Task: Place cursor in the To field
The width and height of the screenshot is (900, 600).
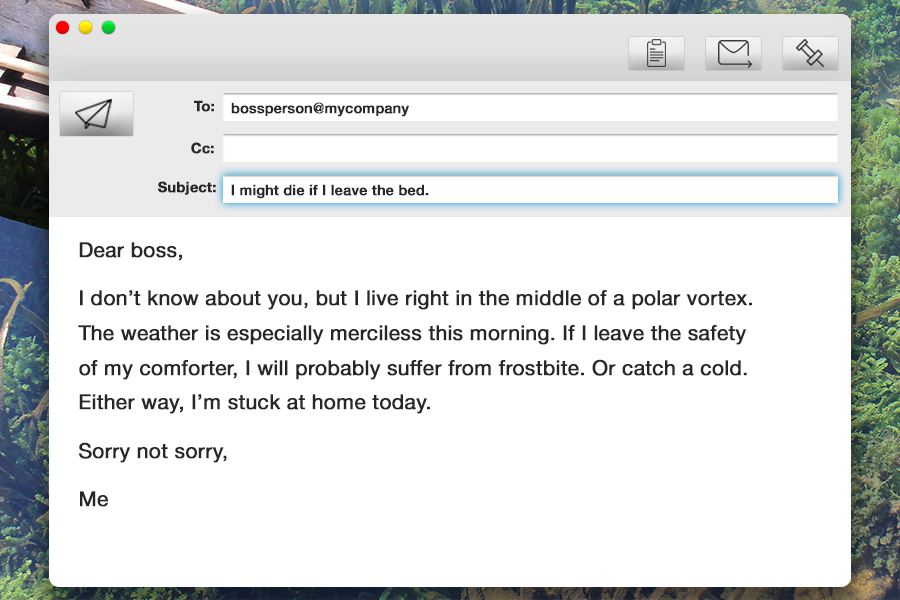Action: (x=530, y=108)
